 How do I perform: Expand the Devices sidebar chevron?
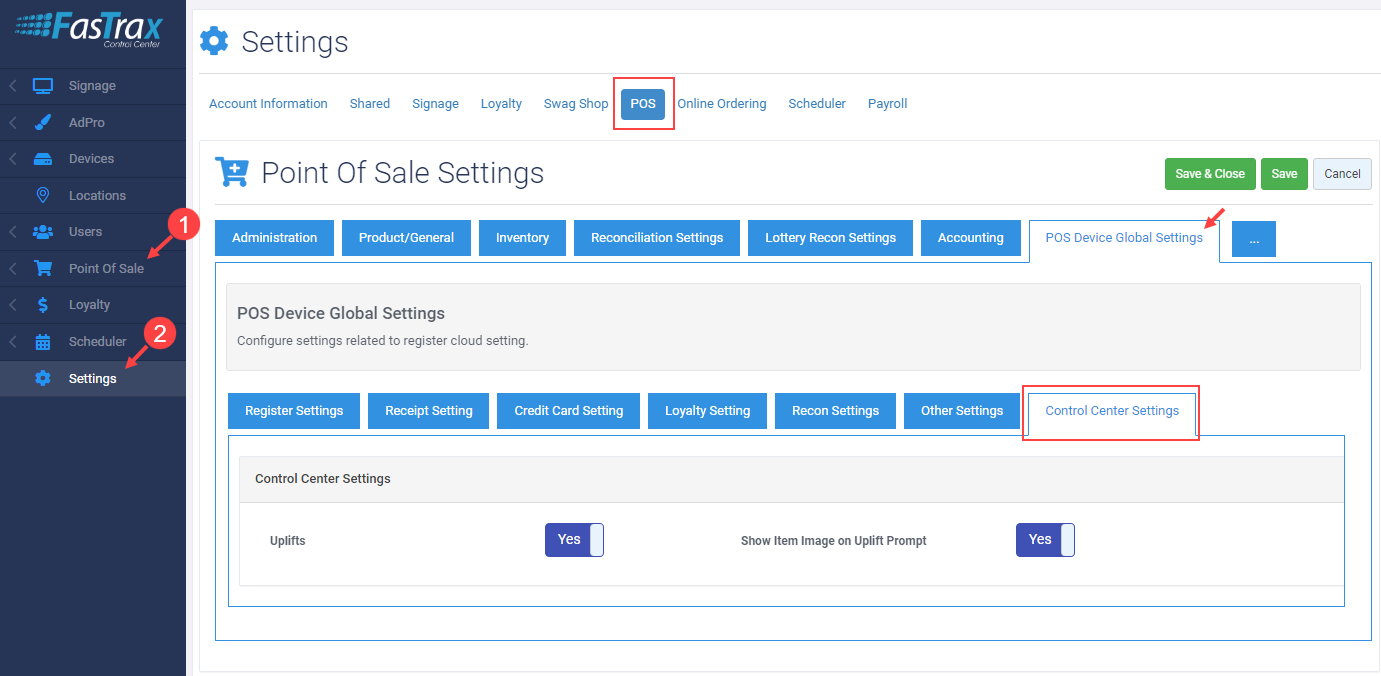(13, 159)
